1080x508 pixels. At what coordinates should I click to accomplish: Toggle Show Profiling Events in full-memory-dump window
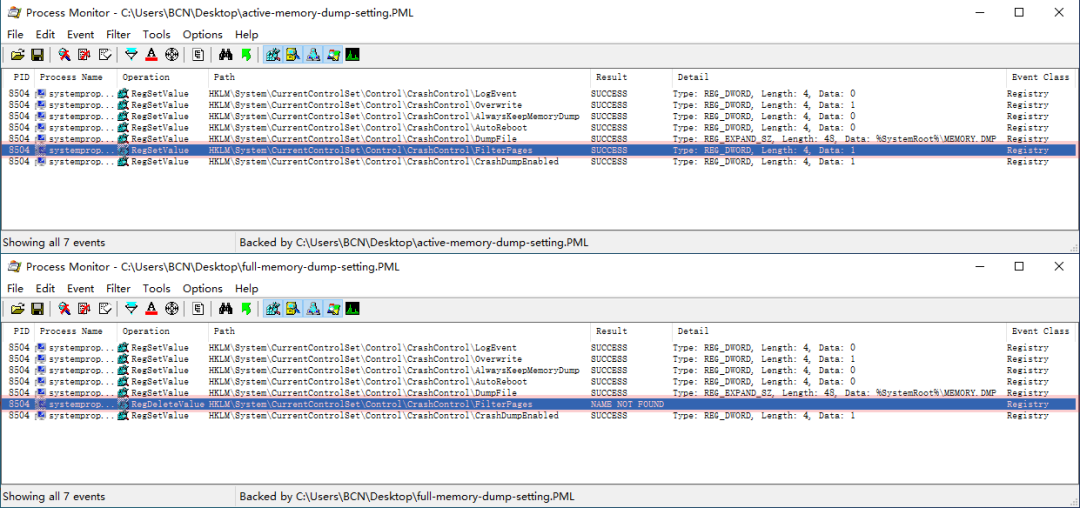point(353,309)
